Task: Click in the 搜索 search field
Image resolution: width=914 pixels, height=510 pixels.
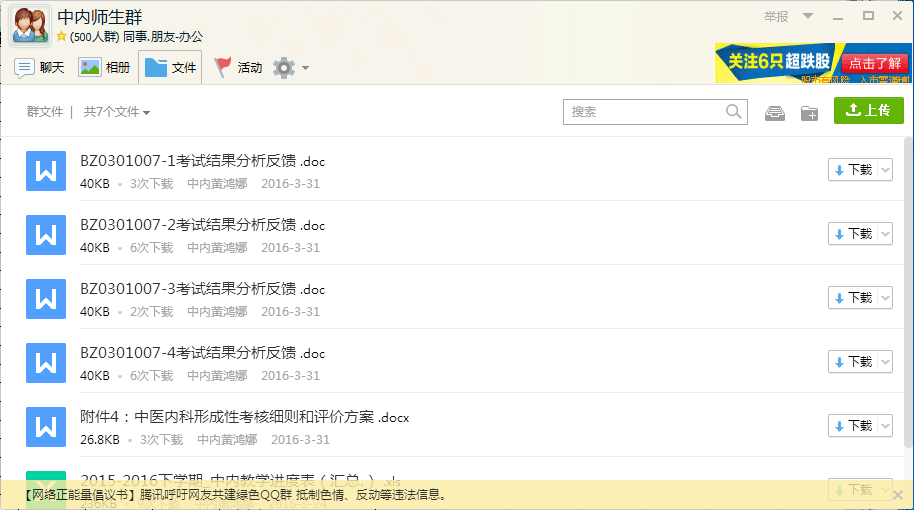Action: 645,112
